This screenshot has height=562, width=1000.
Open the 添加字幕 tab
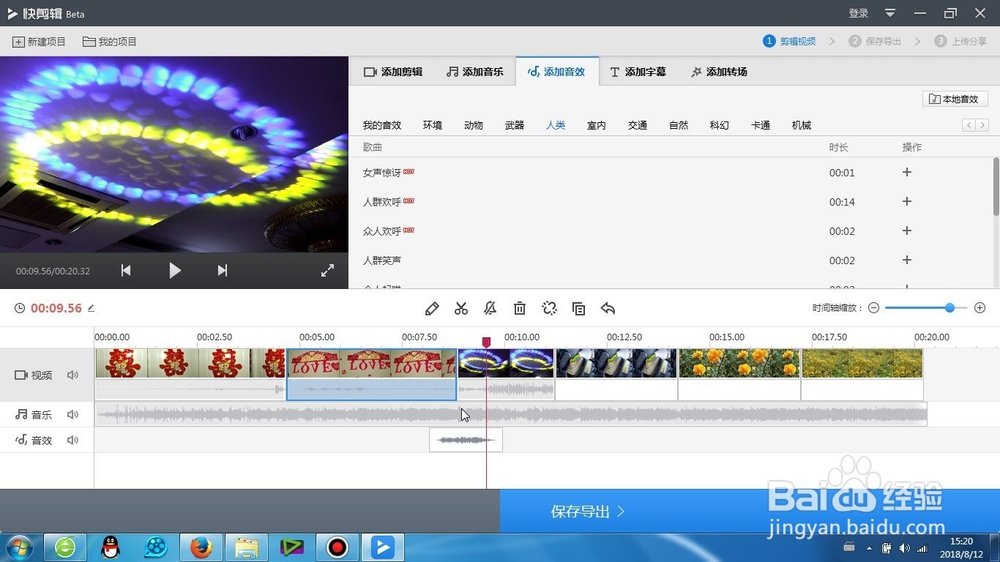coord(638,72)
